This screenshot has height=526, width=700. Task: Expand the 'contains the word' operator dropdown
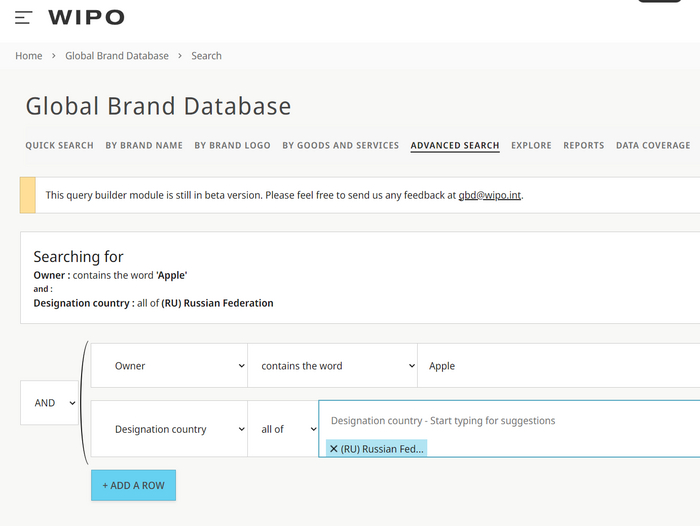tap(332, 366)
